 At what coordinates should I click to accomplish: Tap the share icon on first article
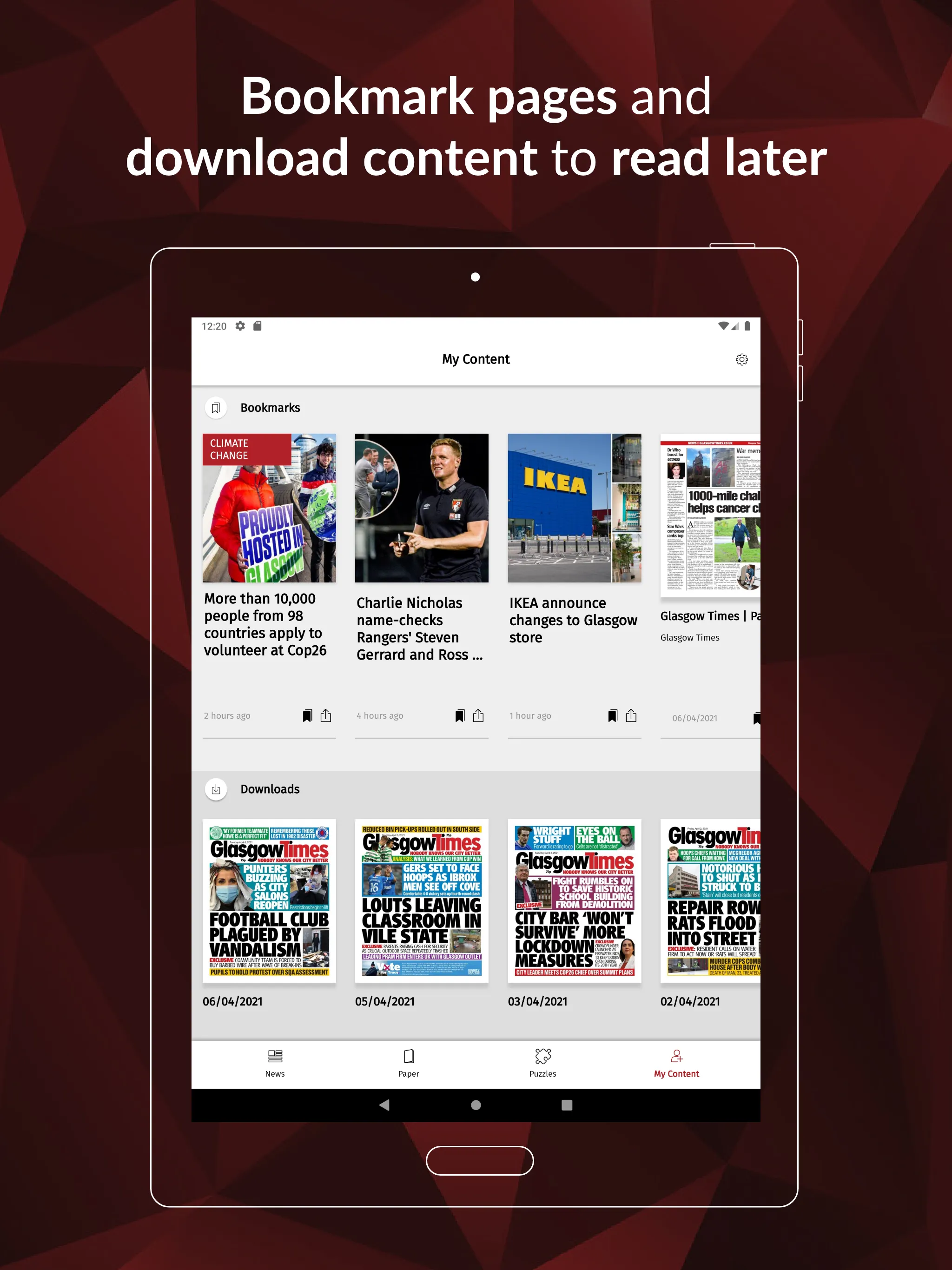[326, 715]
